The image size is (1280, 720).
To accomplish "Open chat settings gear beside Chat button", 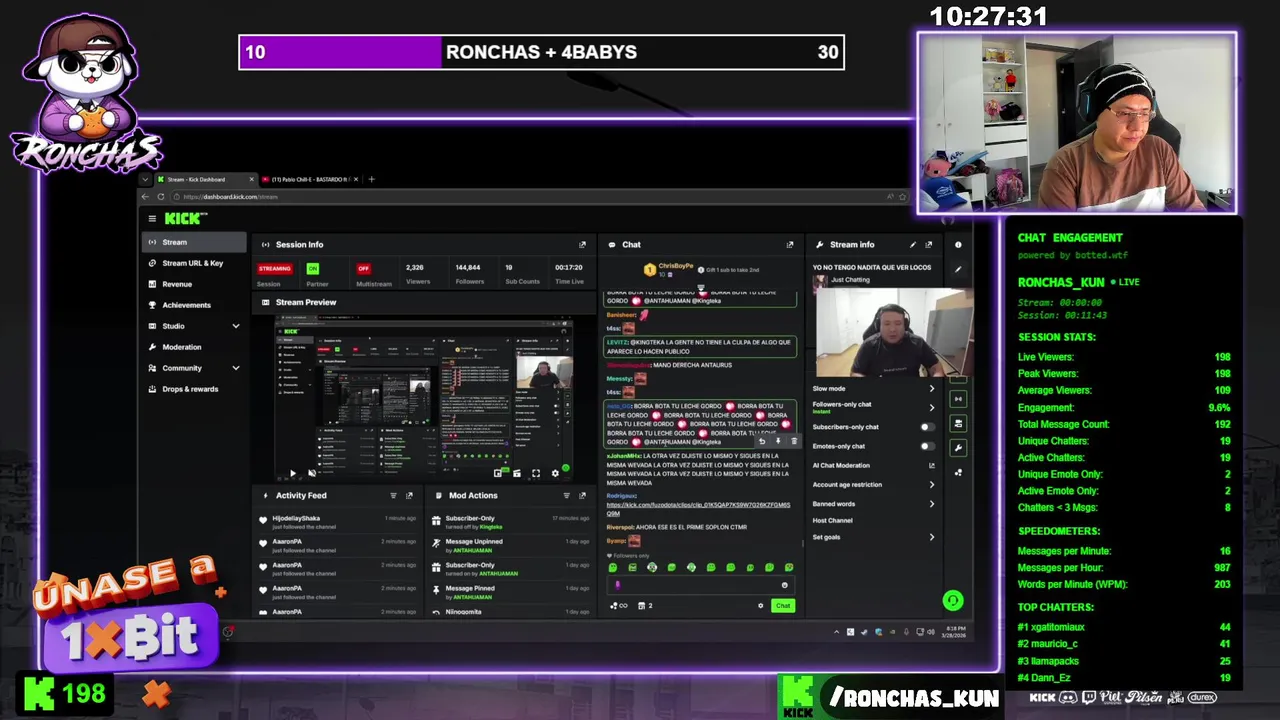I will 760,605.
